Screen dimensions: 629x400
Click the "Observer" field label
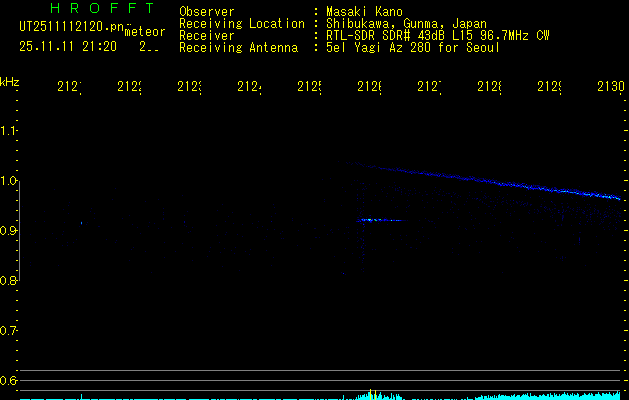coord(207,12)
